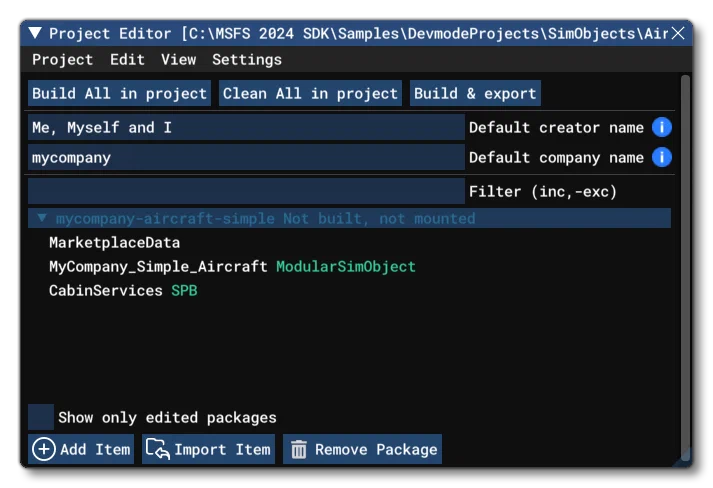Open the Settings menu
Viewport: 713px width, 488px height.
[x=247, y=60]
